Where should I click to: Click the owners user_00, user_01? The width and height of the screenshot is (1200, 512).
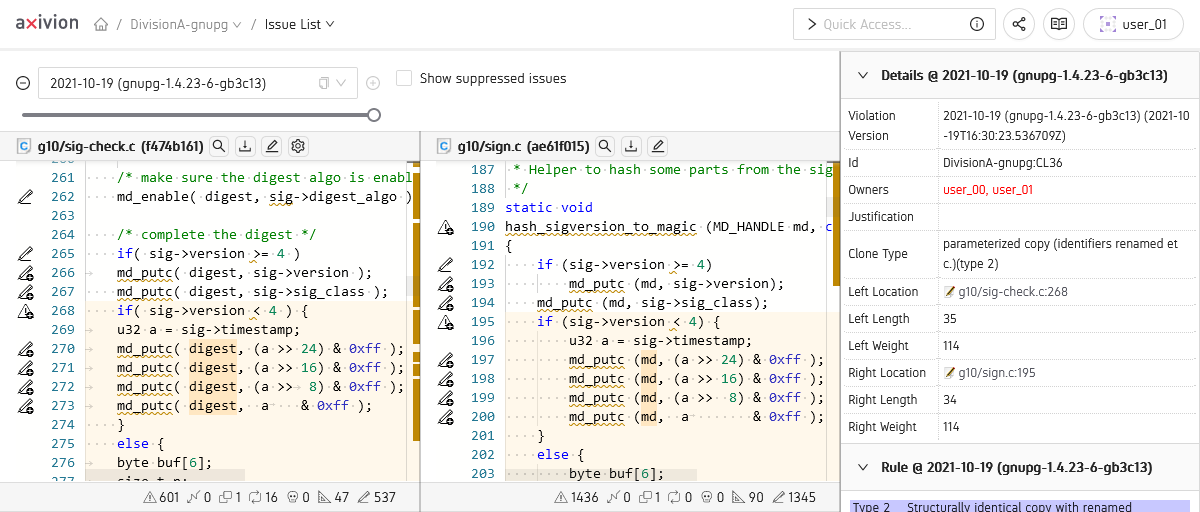tap(988, 190)
